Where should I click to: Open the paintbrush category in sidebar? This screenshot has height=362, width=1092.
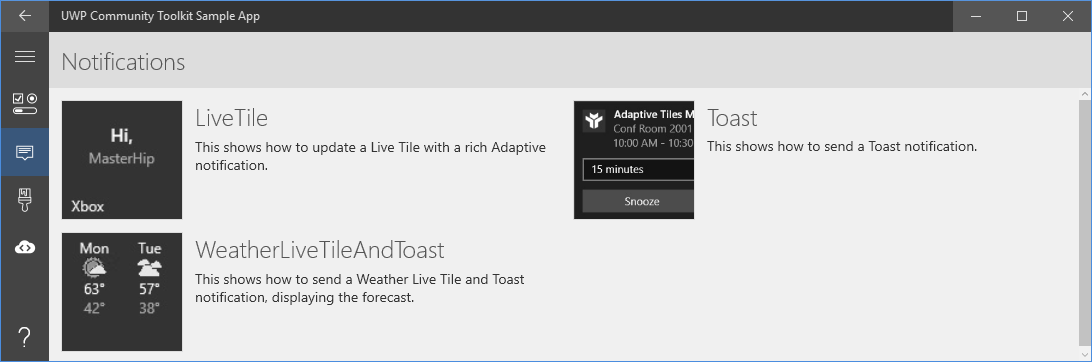pos(24,200)
